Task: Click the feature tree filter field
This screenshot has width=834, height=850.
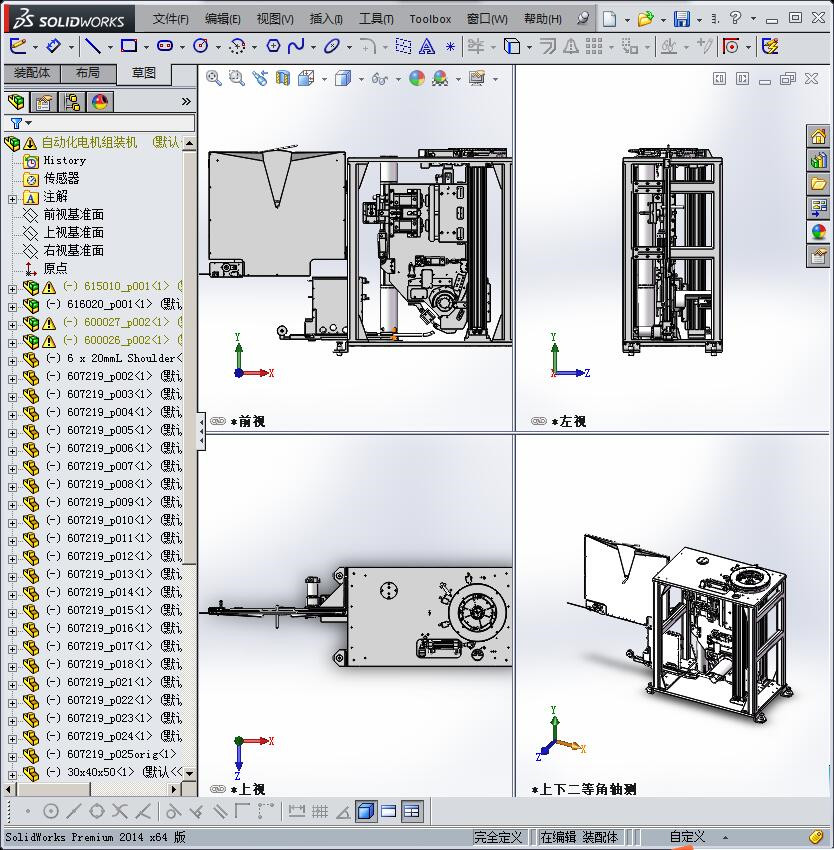Action: pyautogui.click(x=108, y=123)
